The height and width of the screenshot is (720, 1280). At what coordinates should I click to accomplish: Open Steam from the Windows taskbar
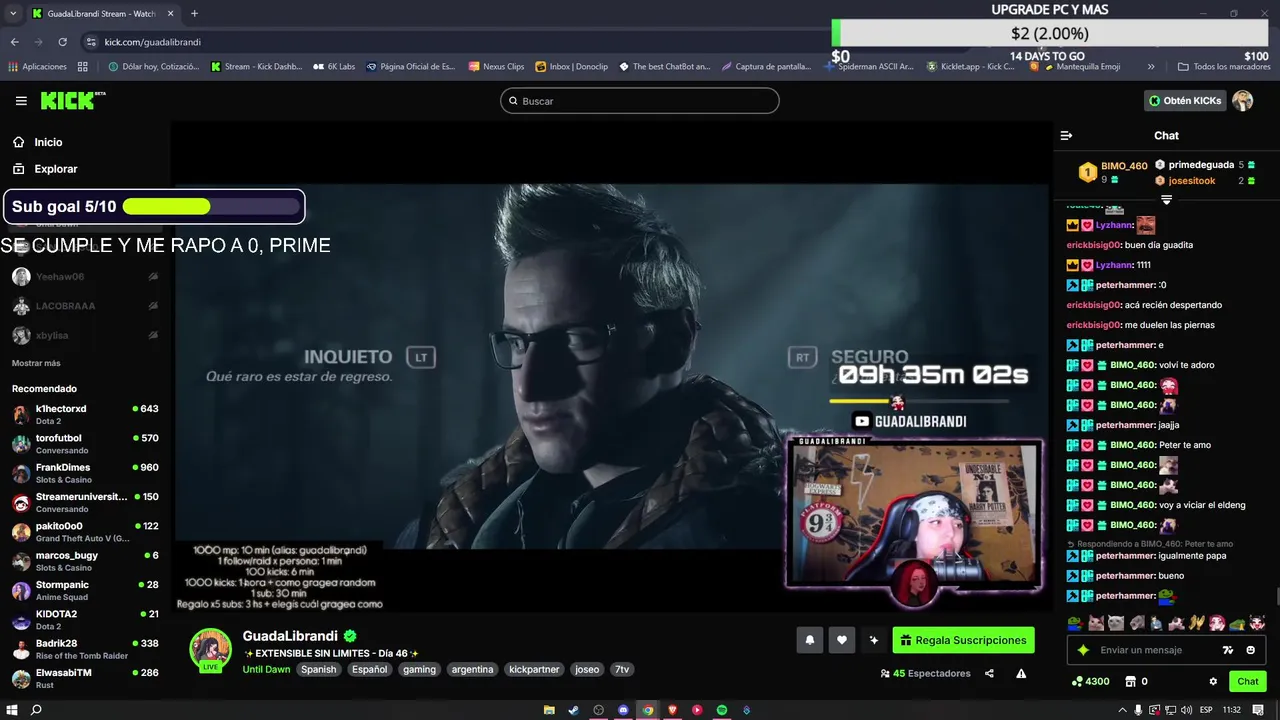pos(573,710)
